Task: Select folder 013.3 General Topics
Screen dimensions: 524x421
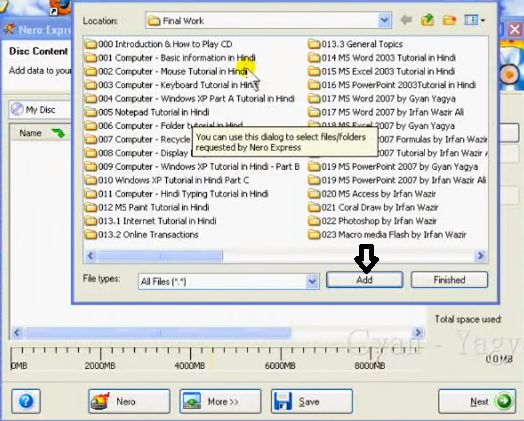Action: coord(355,44)
